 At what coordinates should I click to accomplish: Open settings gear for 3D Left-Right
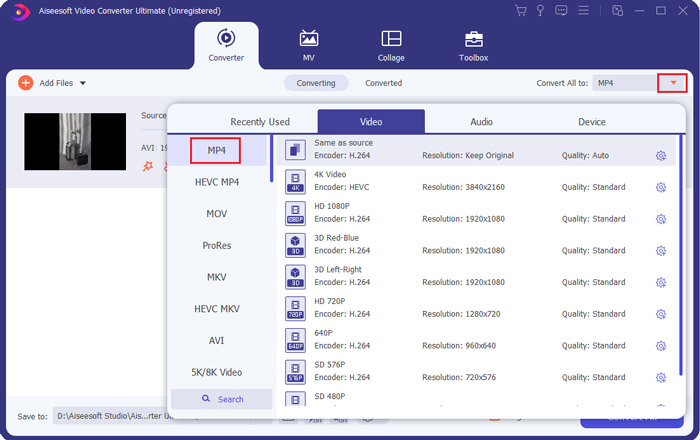(661, 282)
